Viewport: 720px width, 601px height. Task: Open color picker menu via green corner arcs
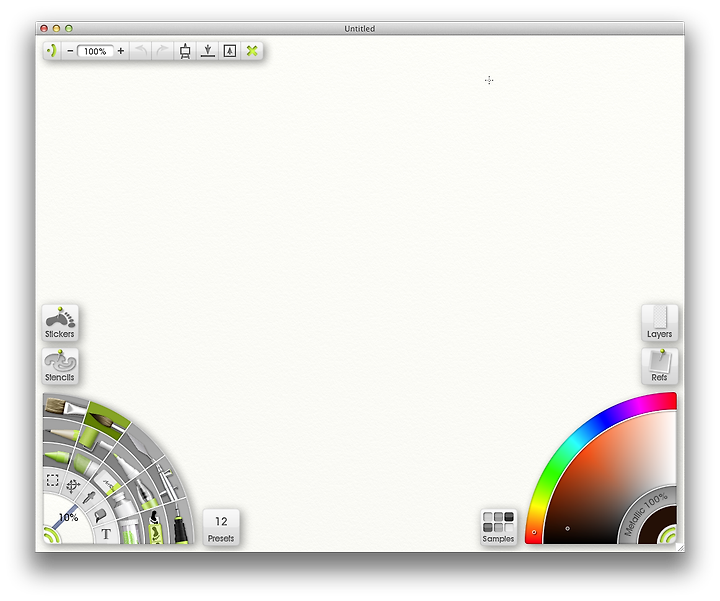[669, 536]
